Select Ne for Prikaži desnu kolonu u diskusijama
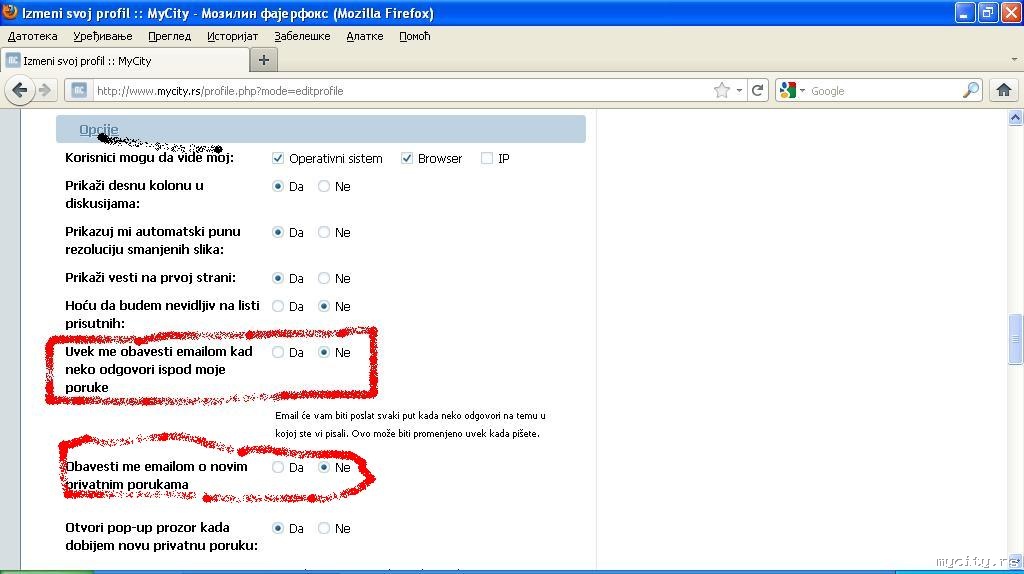This screenshot has height=574, width=1024. tap(324, 186)
